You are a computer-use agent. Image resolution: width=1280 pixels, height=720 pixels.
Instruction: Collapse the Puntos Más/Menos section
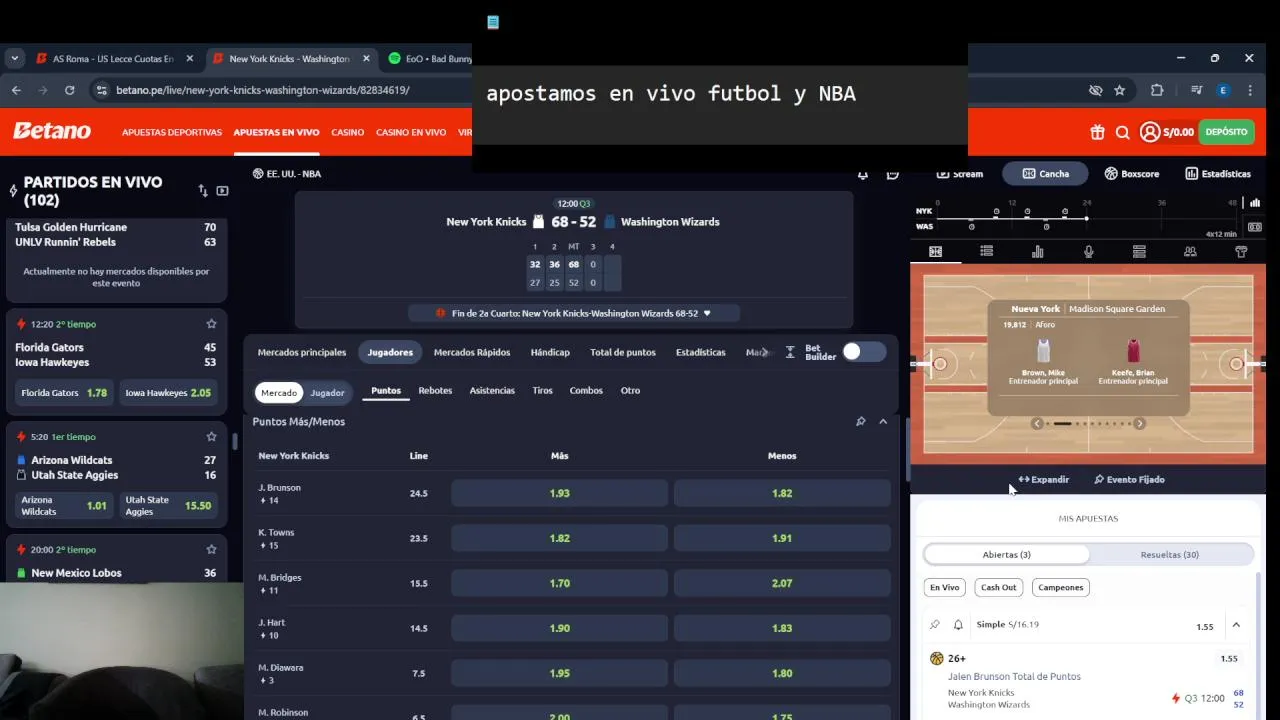coord(883,422)
